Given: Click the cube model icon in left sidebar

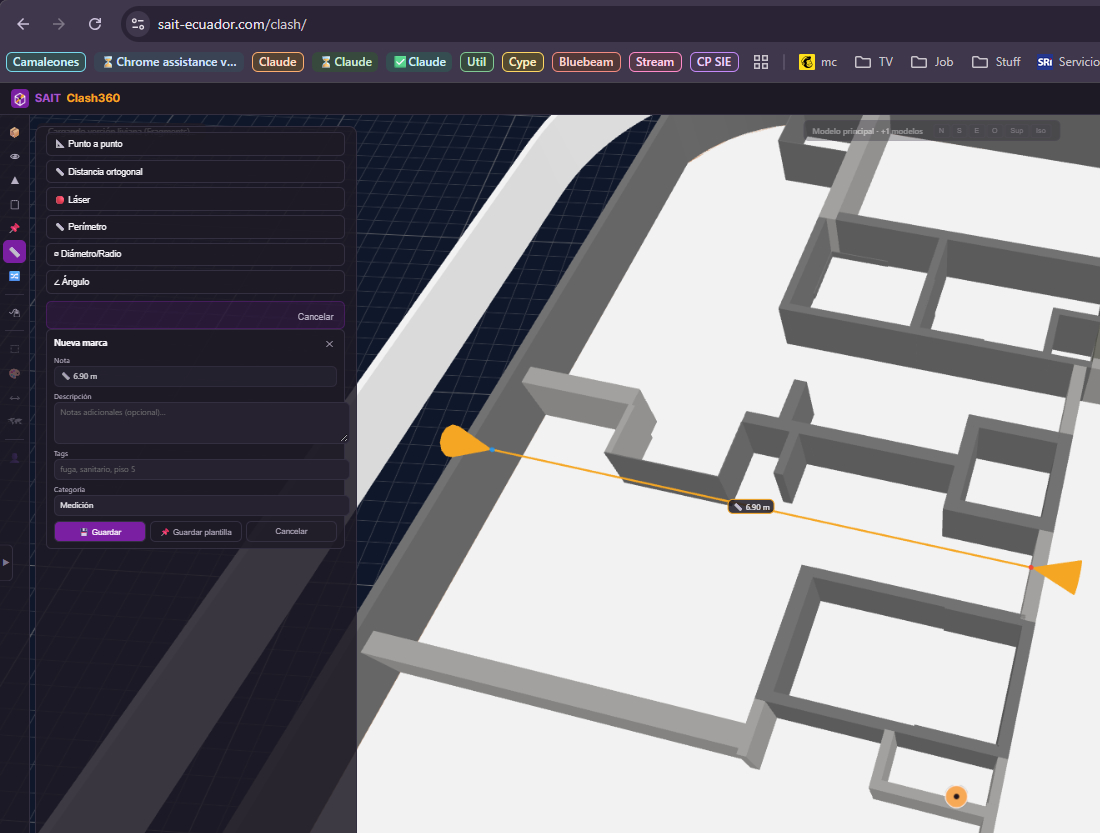Looking at the screenshot, I should pyautogui.click(x=14, y=132).
